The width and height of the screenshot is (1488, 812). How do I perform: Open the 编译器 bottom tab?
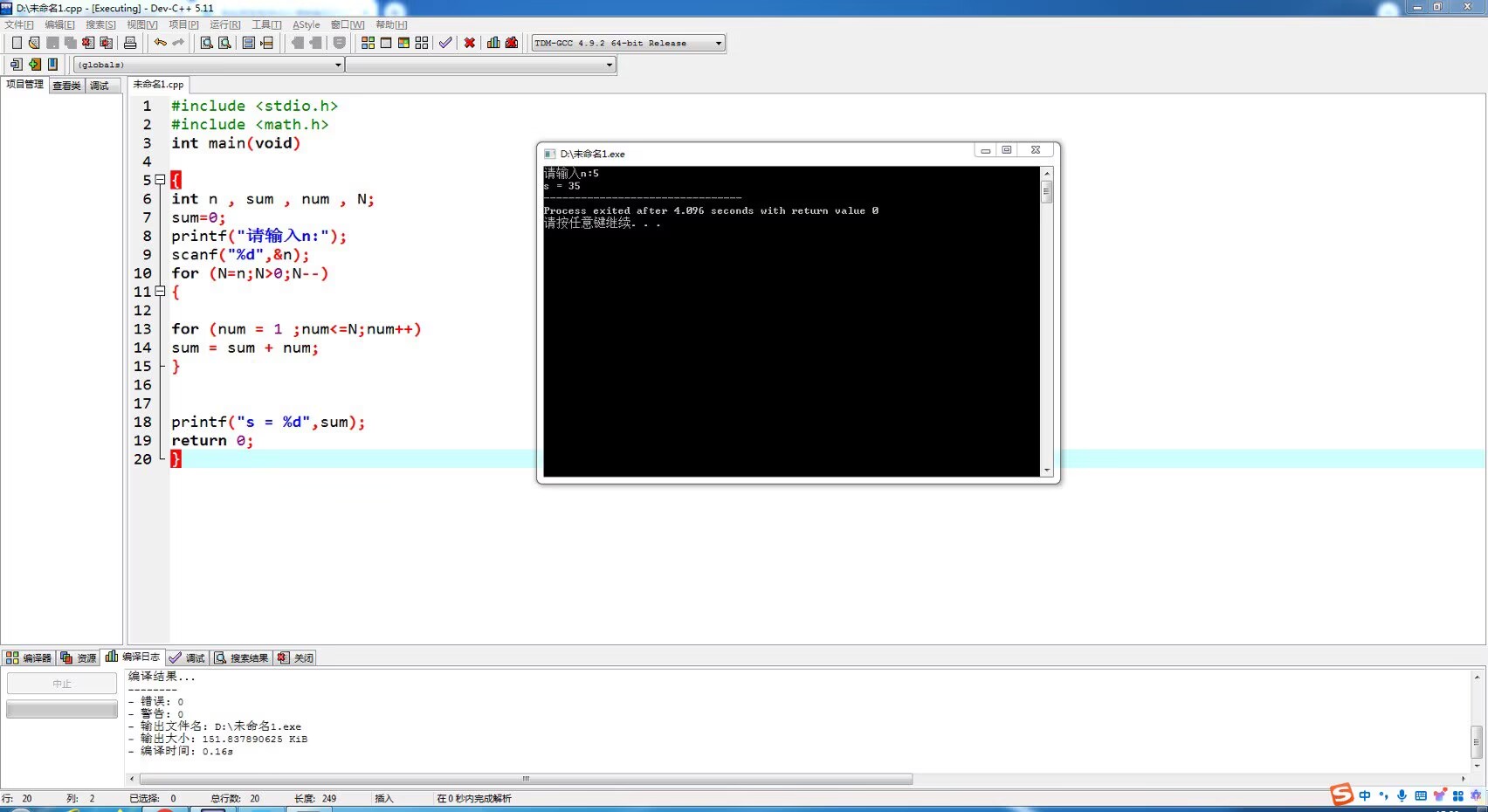[x=29, y=657]
